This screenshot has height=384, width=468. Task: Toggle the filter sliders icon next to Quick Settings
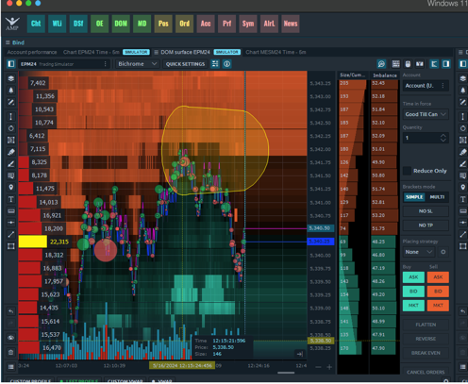215,64
